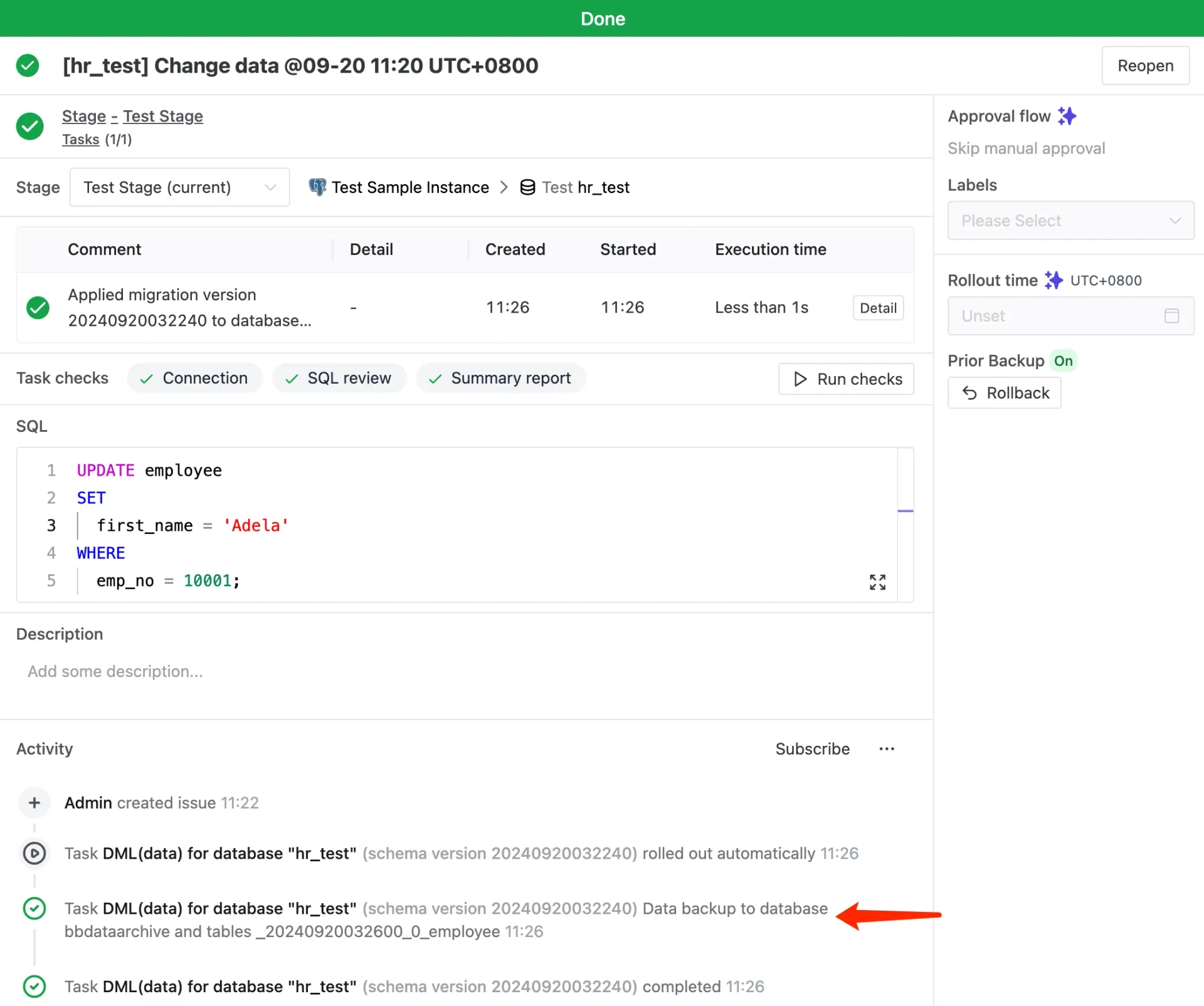1204x1006 pixels.
Task: Click the Reopen button
Action: (1145, 65)
